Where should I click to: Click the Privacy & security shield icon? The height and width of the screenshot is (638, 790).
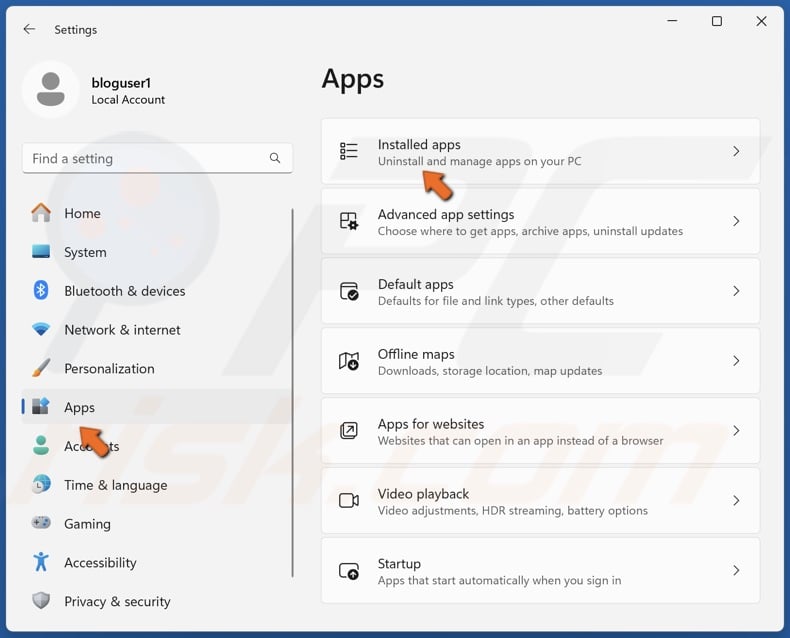(41, 600)
